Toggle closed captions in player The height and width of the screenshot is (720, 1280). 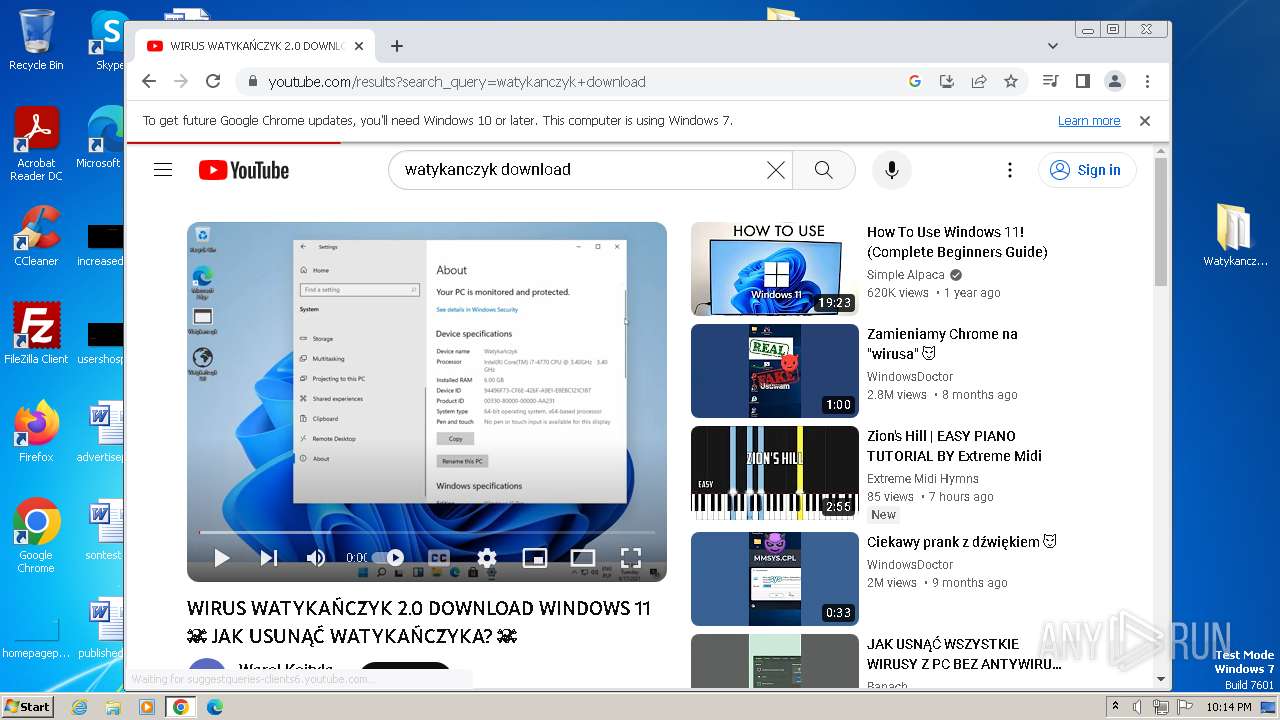click(x=439, y=558)
